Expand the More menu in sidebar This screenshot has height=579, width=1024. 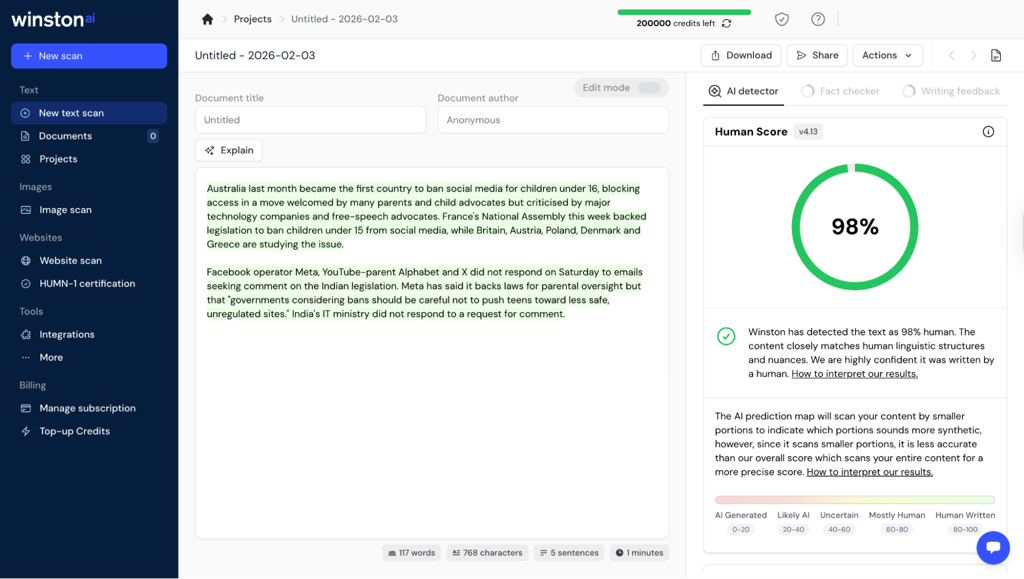pos(51,357)
